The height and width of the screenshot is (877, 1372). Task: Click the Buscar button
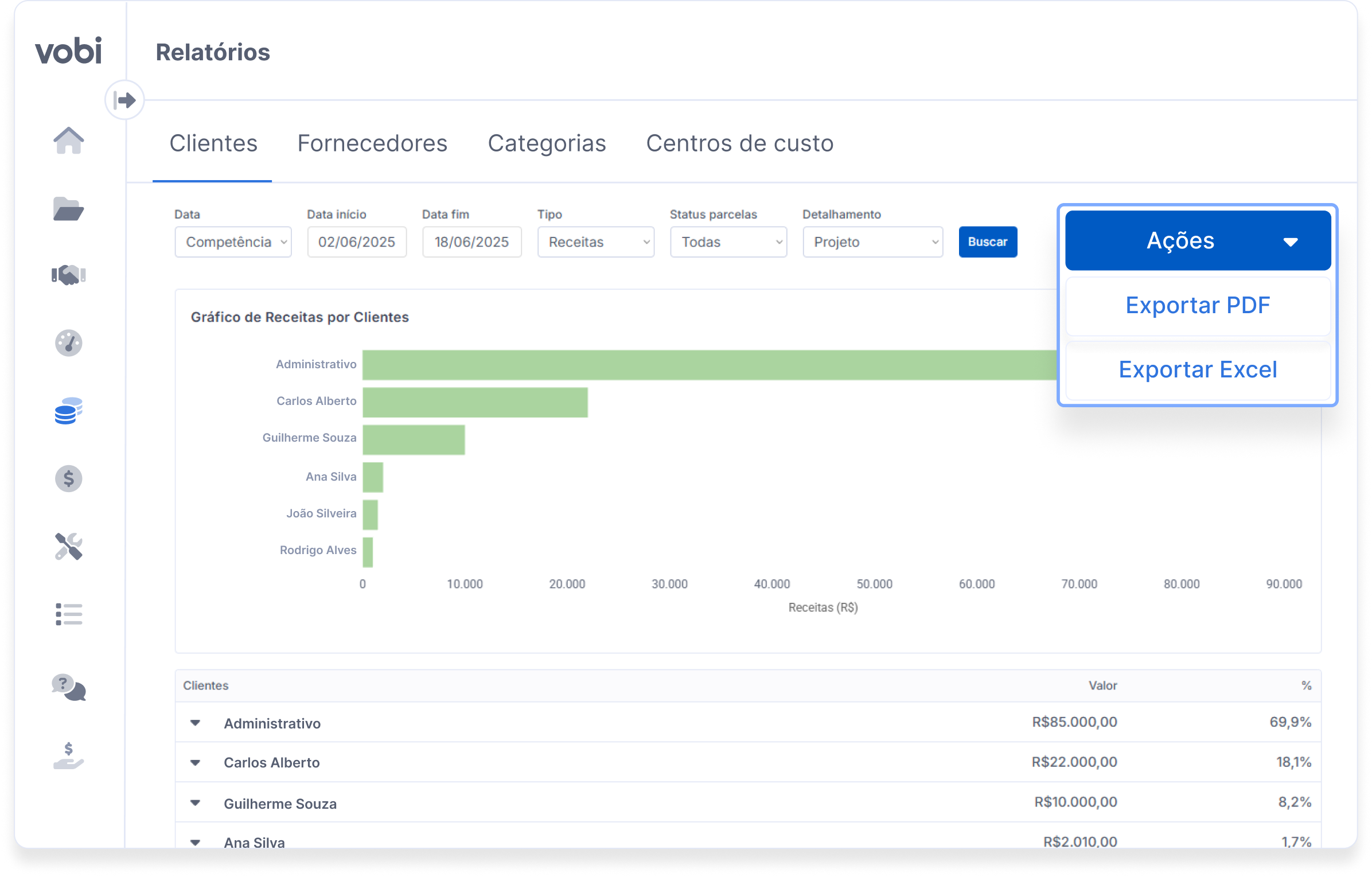click(x=987, y=242)
